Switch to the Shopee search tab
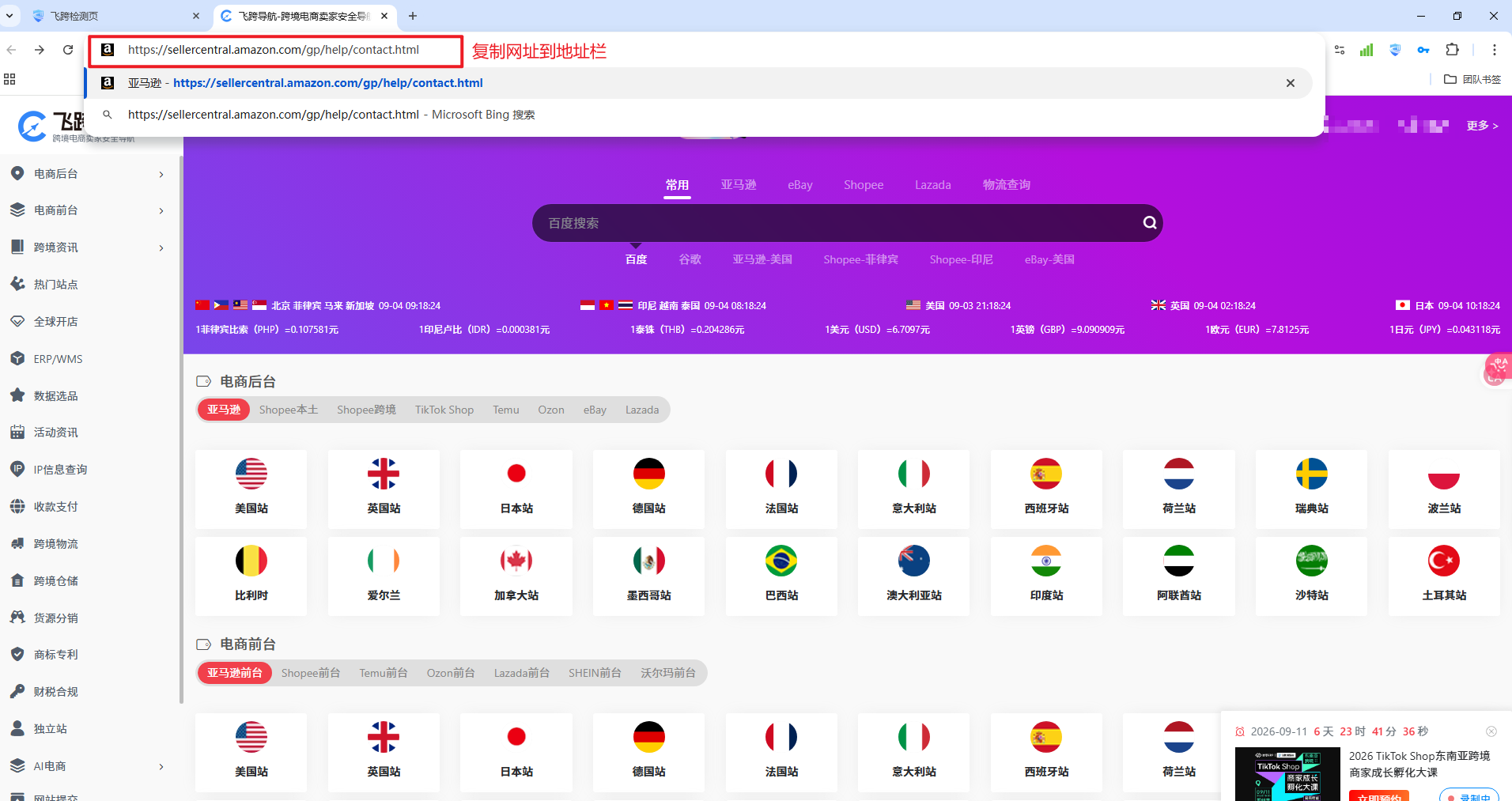This screenshot has height=801, width=1512. click(864, 184)
